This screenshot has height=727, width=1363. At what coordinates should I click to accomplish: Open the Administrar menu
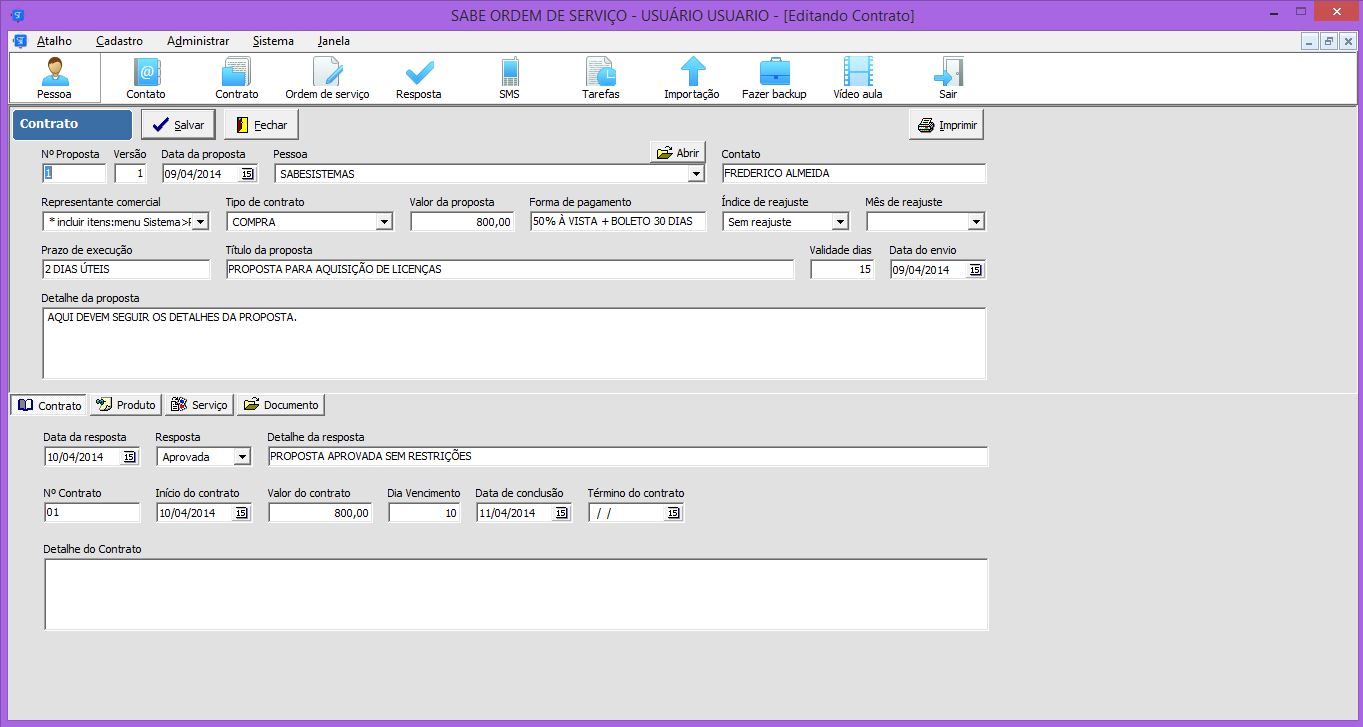click(198, 41)
